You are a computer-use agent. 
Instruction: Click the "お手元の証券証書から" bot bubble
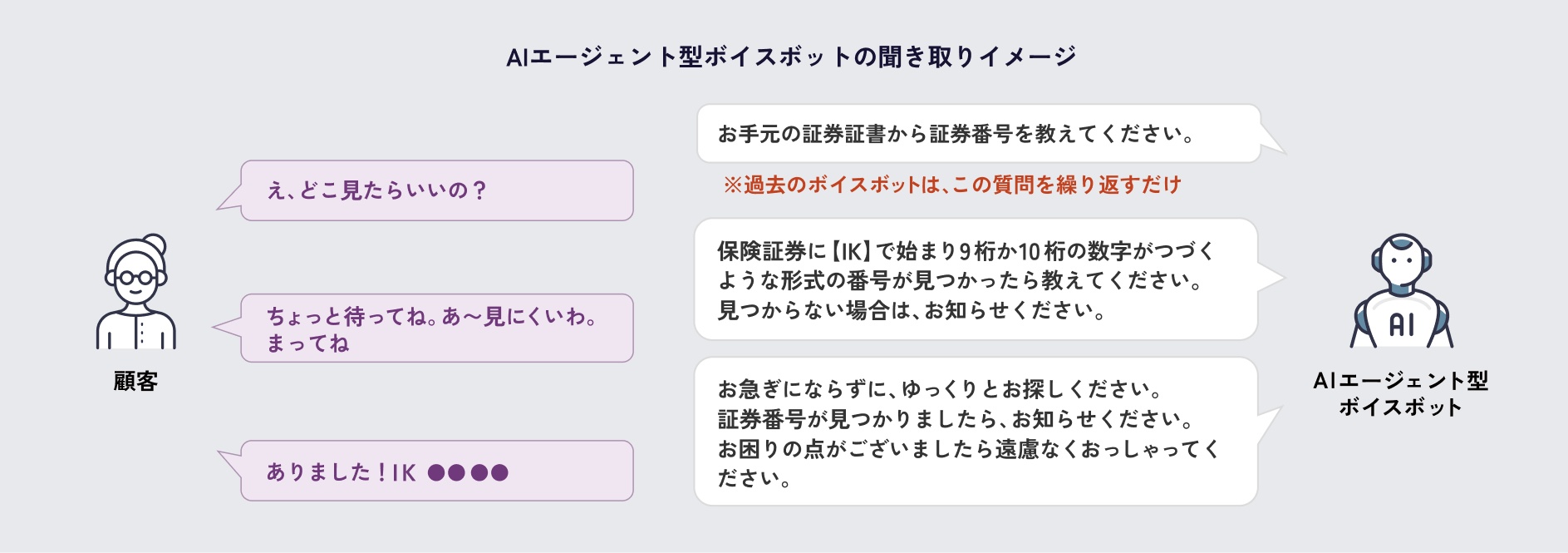tap(978, 134)
